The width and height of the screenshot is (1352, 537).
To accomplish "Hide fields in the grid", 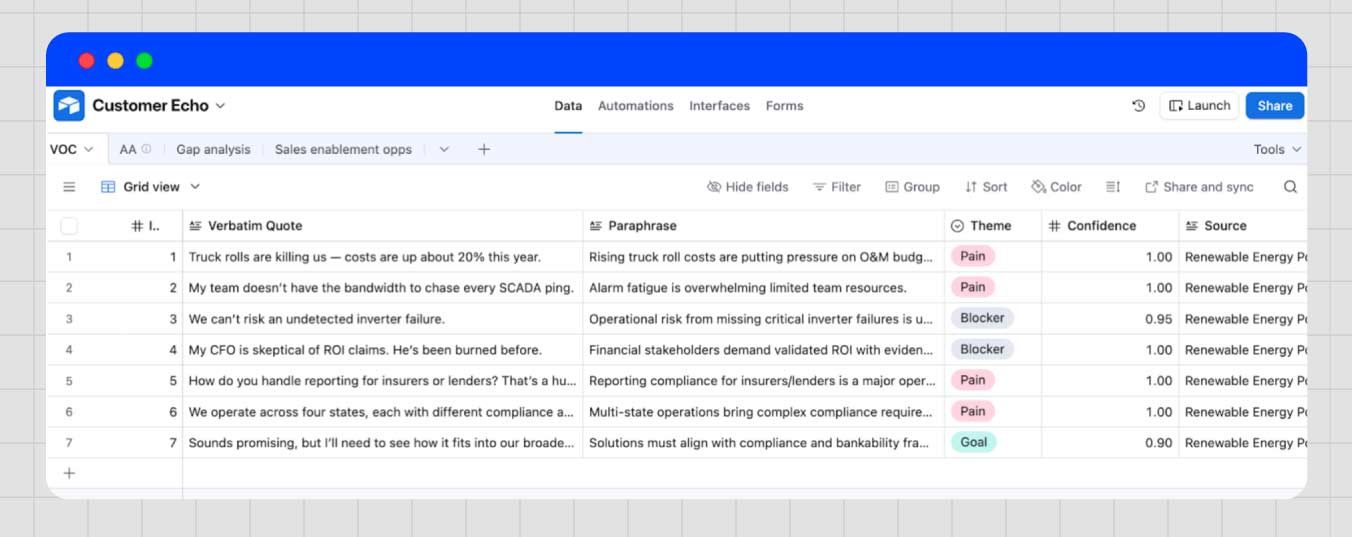I will point(747,187).
